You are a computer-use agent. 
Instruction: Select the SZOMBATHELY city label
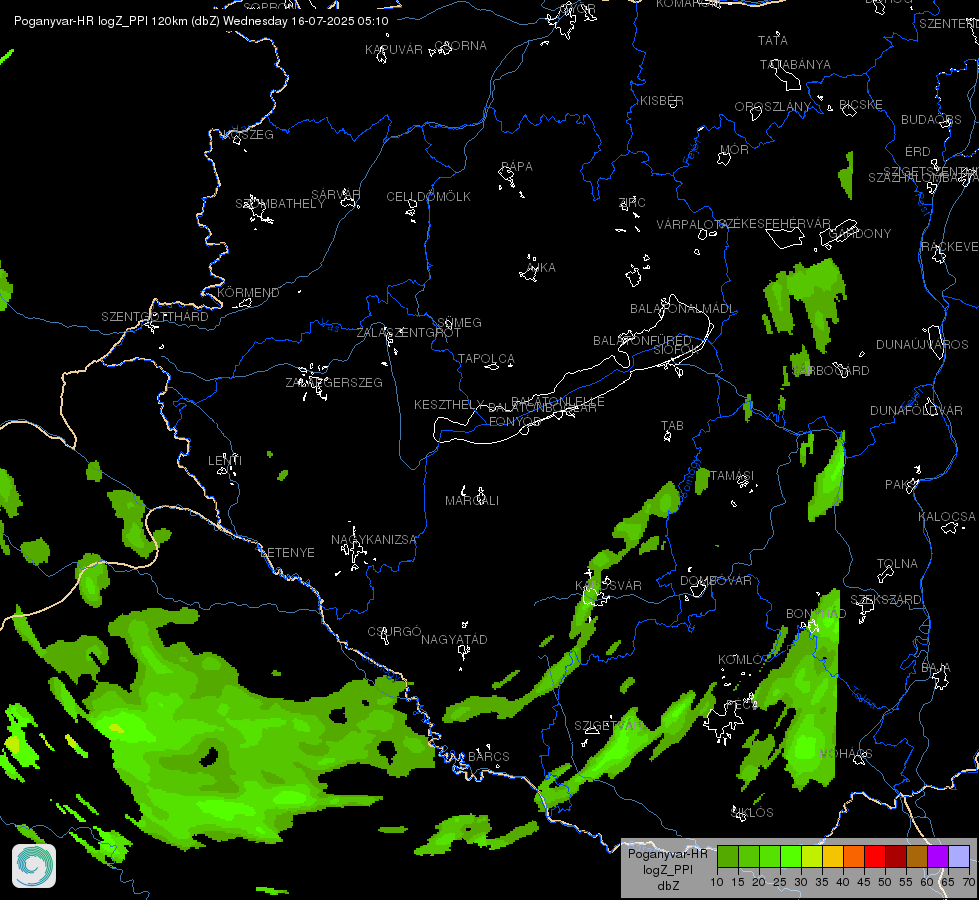[x=280, y=204]
